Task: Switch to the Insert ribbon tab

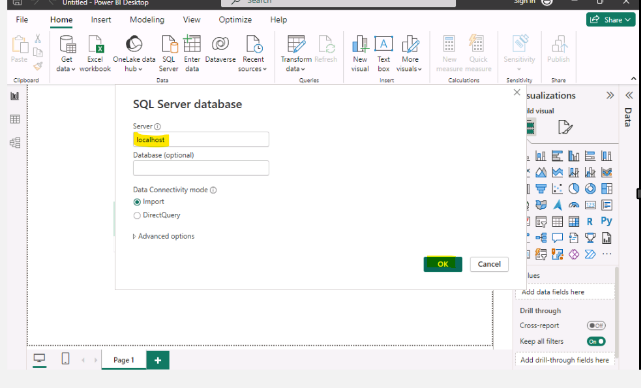Action: [101, 20]
